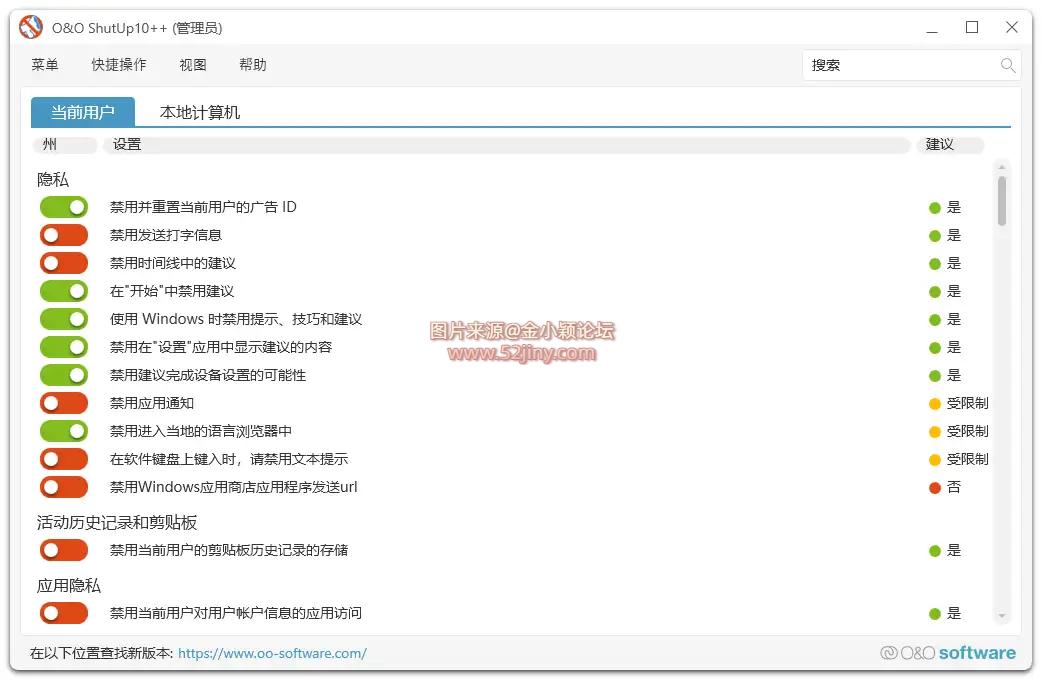Click the search magnifier icon
1042x680 pixels.
1007,65
